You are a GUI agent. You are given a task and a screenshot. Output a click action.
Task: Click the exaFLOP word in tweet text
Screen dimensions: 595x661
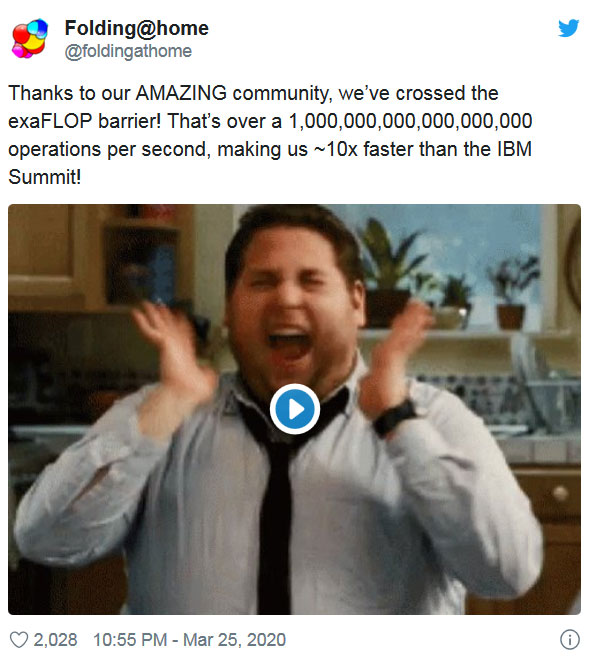(50, 121)
